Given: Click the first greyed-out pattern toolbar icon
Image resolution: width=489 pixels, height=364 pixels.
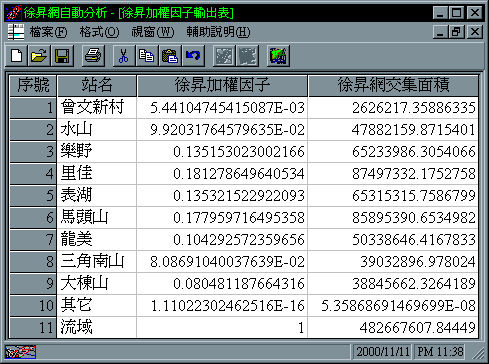Looking at the screenshot, I should coord(224,56).
